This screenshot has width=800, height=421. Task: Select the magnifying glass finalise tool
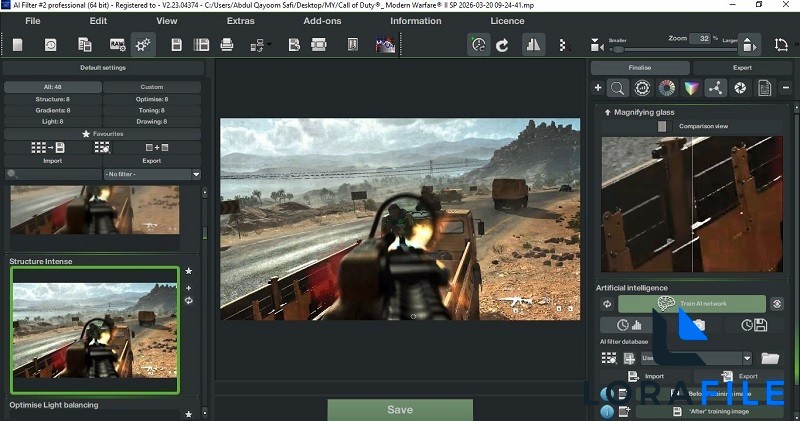point(617,88)
